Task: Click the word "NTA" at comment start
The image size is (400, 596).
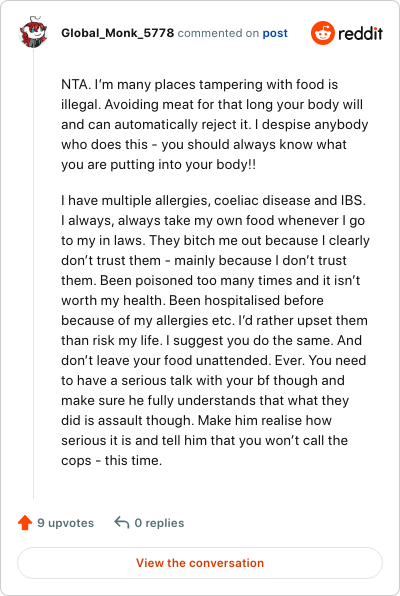Action: point(75,84)
